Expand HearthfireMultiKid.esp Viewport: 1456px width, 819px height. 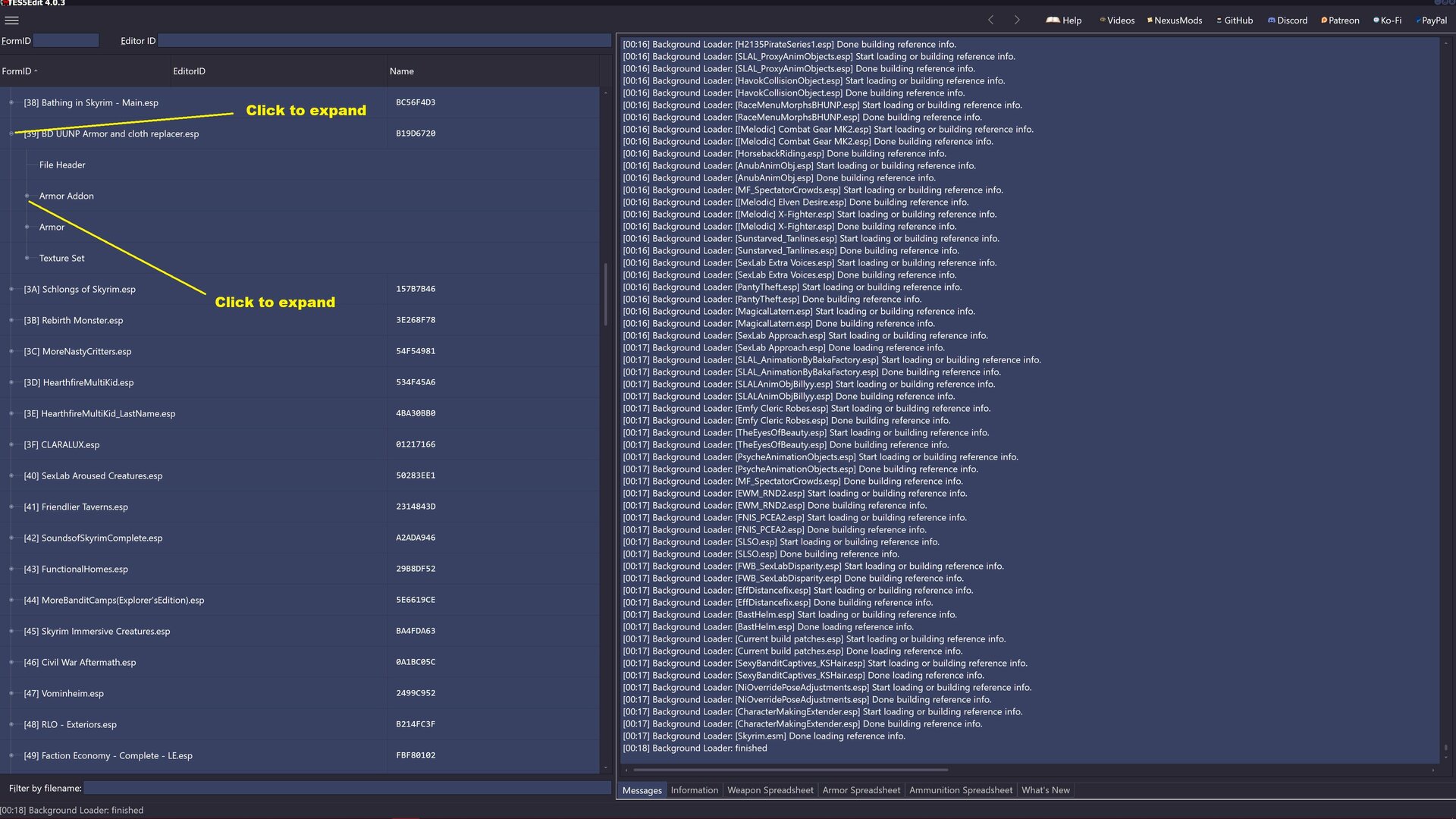pos(11,382)
